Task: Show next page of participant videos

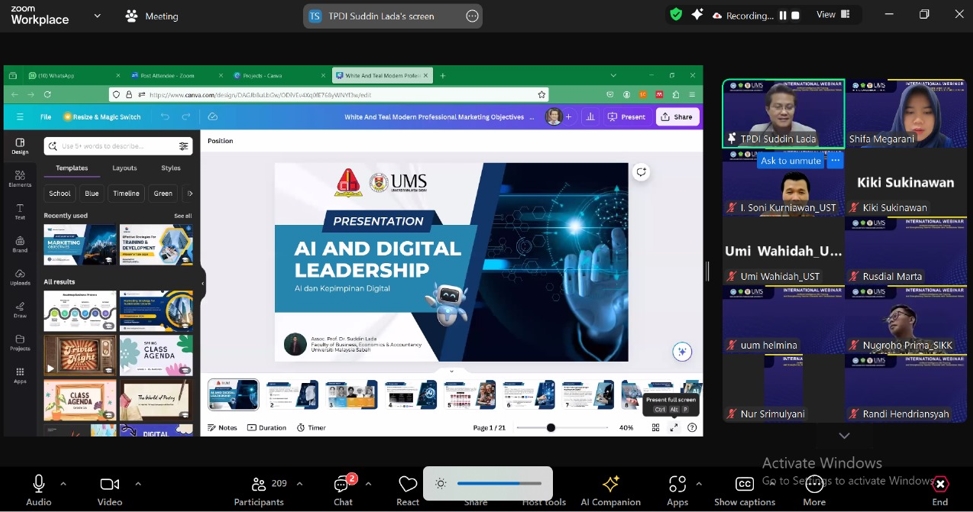Action: 845,436
